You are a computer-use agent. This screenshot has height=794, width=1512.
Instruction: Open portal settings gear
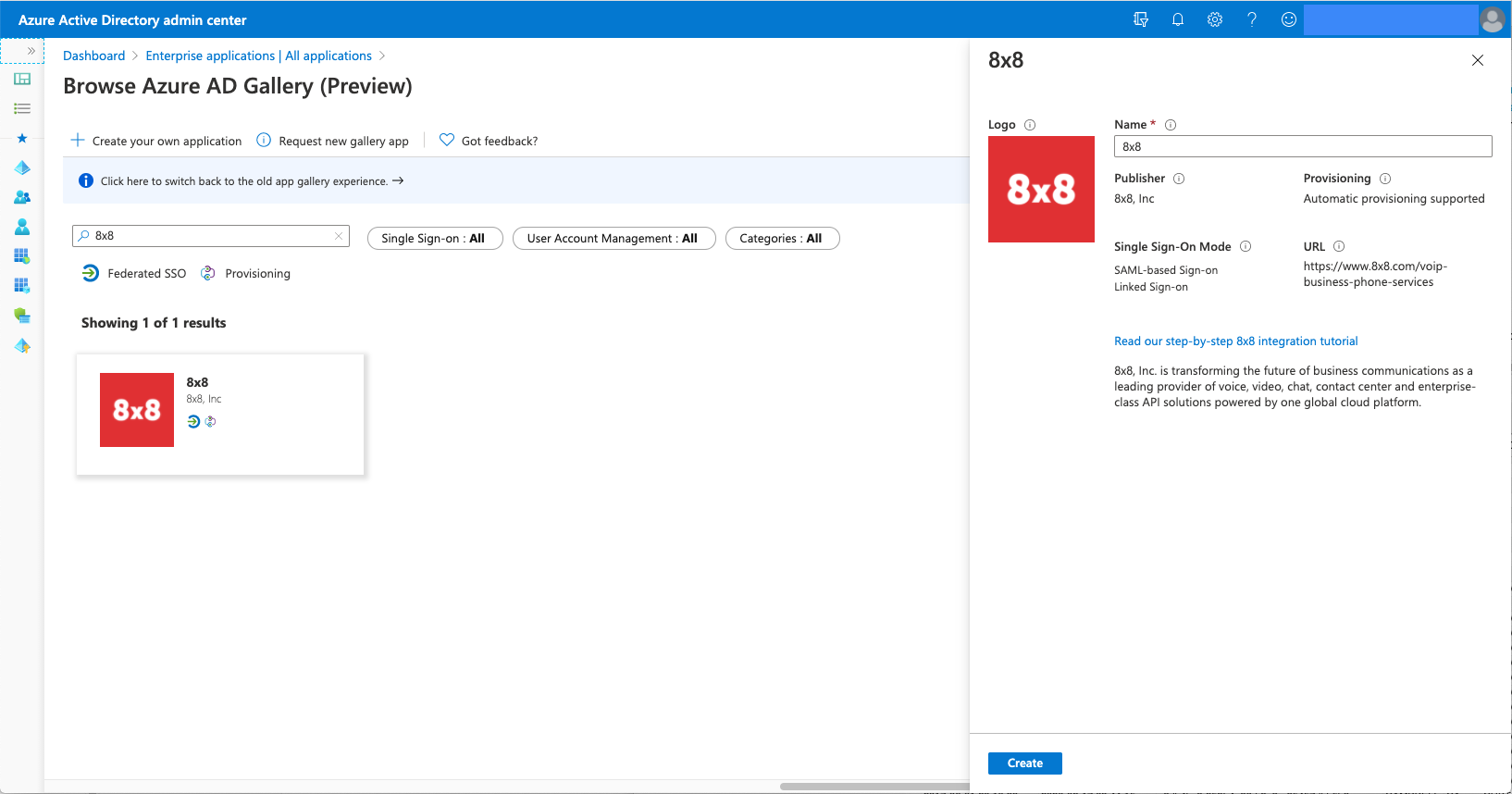(x=1215, y=19)
